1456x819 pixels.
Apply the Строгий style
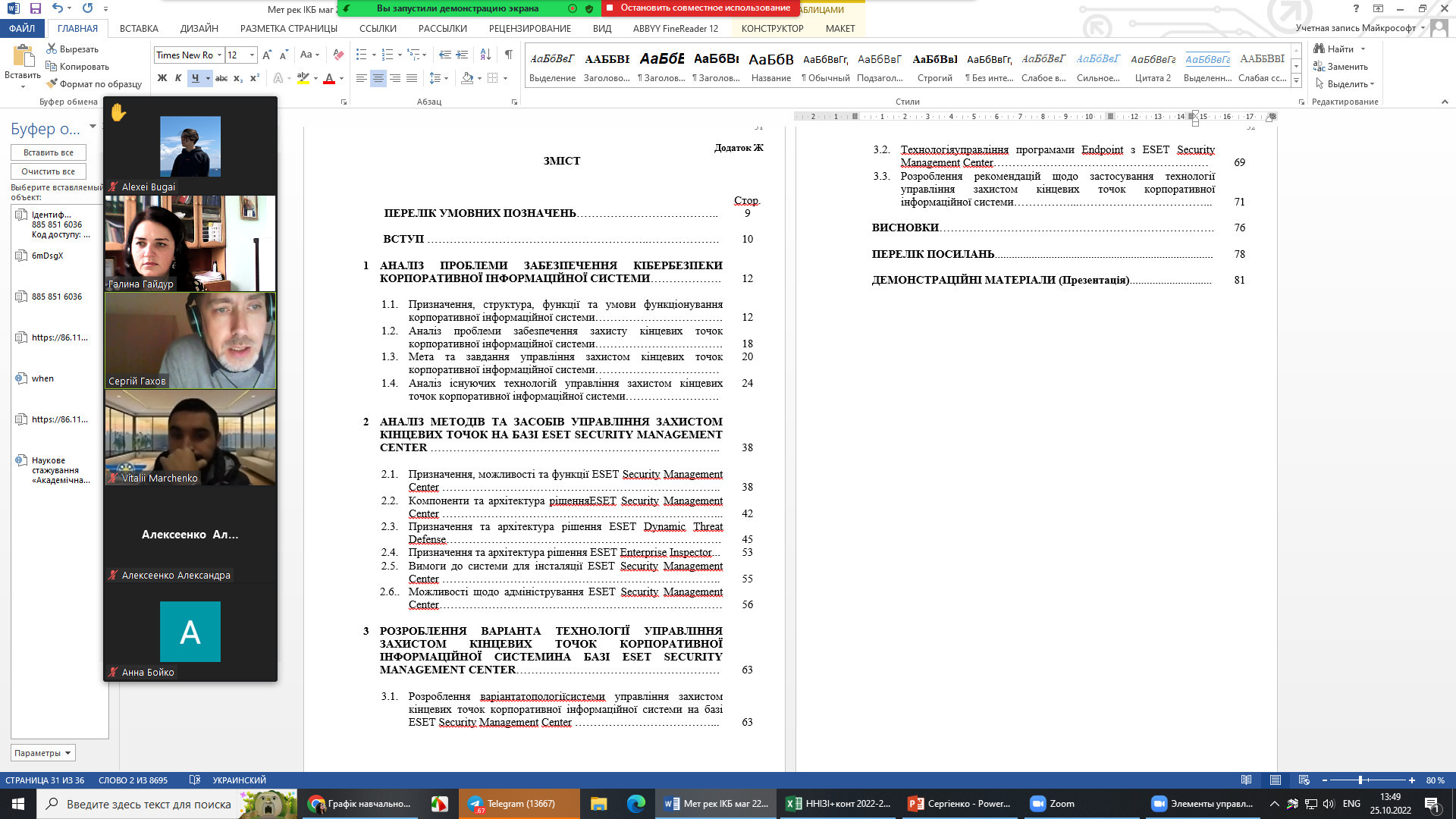click(x=934, y=67)
